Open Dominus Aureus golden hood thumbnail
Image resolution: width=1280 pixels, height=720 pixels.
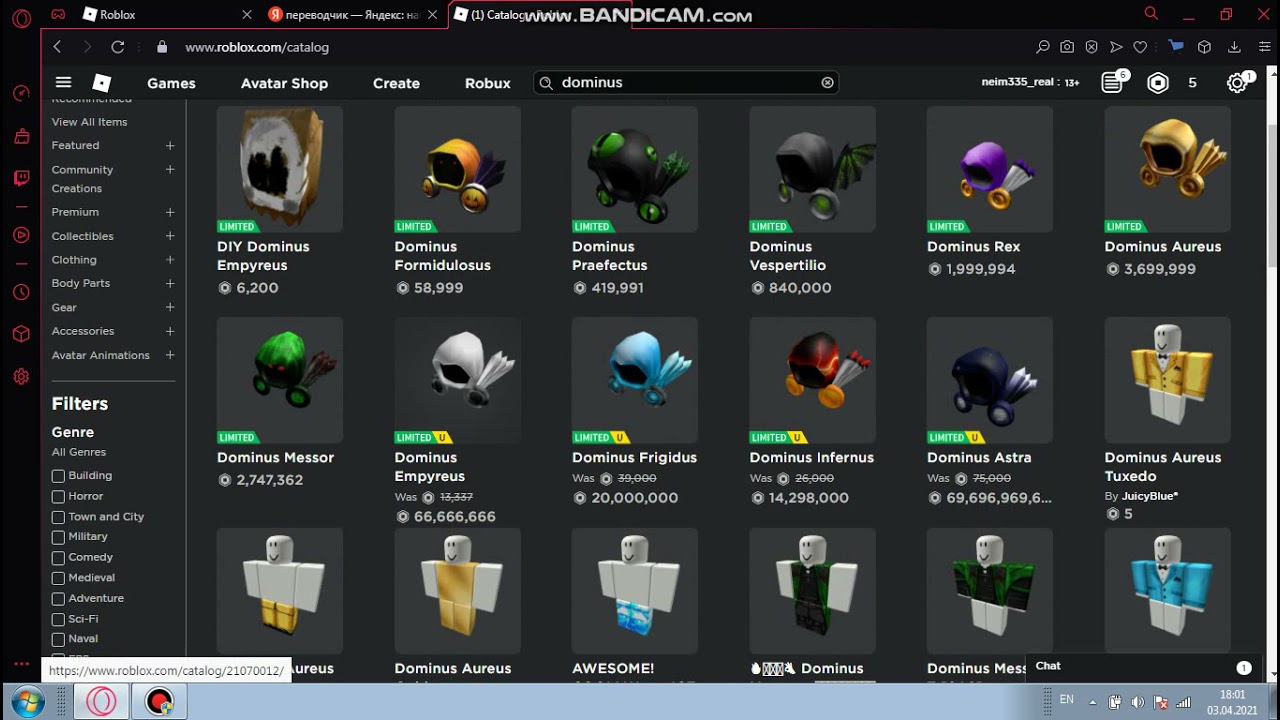[1167, 169]
